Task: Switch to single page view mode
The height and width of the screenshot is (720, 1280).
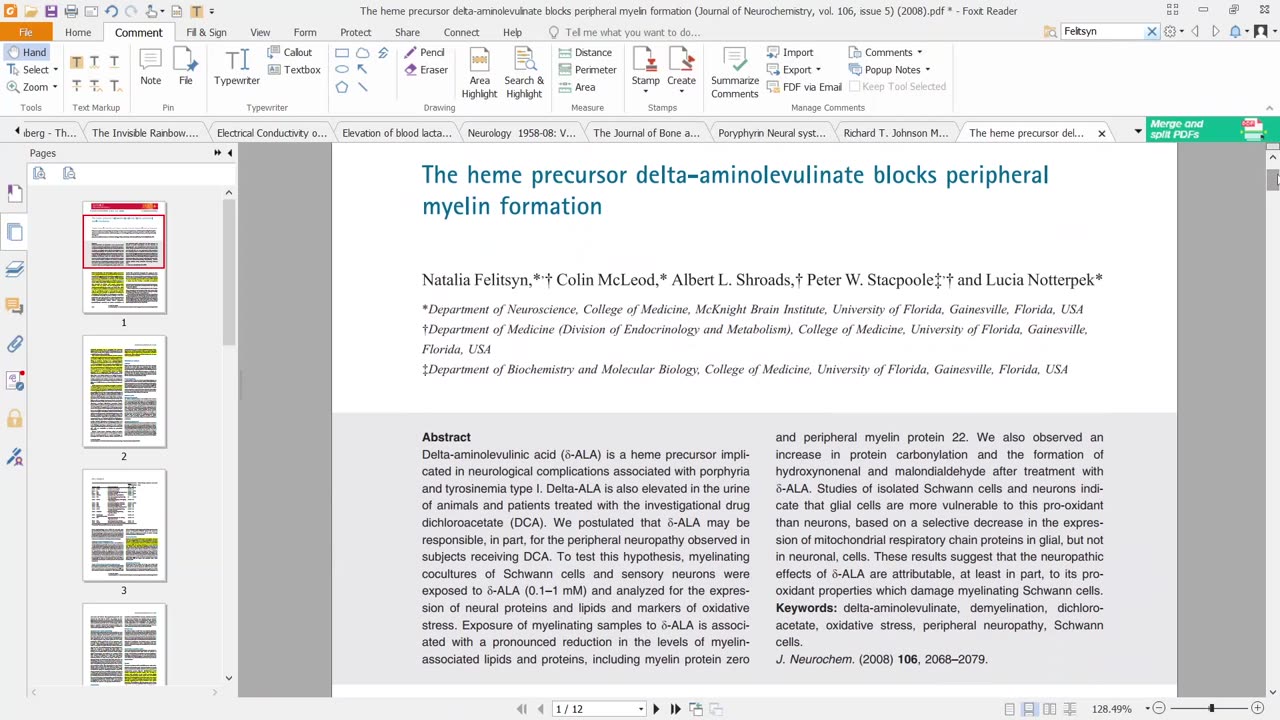Action: coord(1009,709)
